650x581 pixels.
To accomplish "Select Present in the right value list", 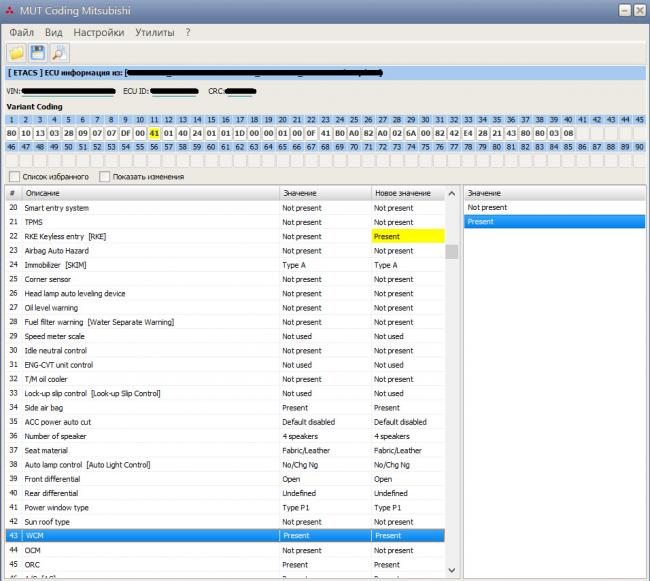I will point(481,222).
